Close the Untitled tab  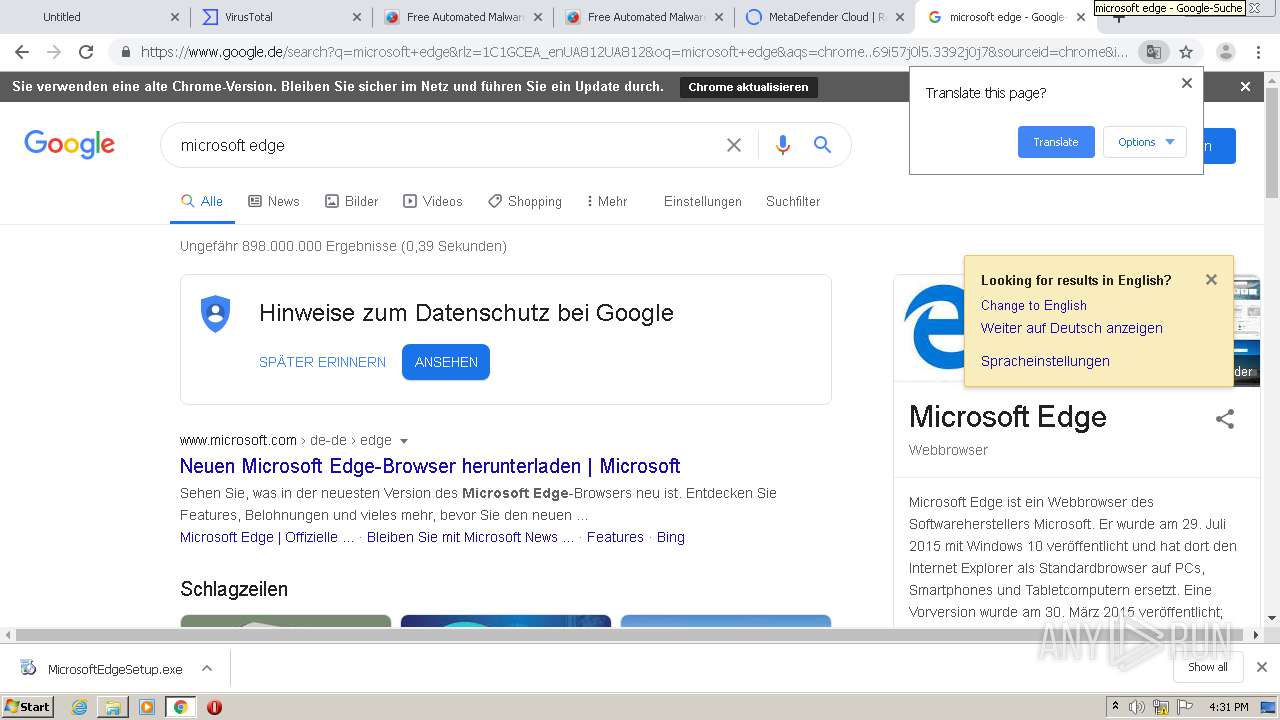(x=175, y=17)
